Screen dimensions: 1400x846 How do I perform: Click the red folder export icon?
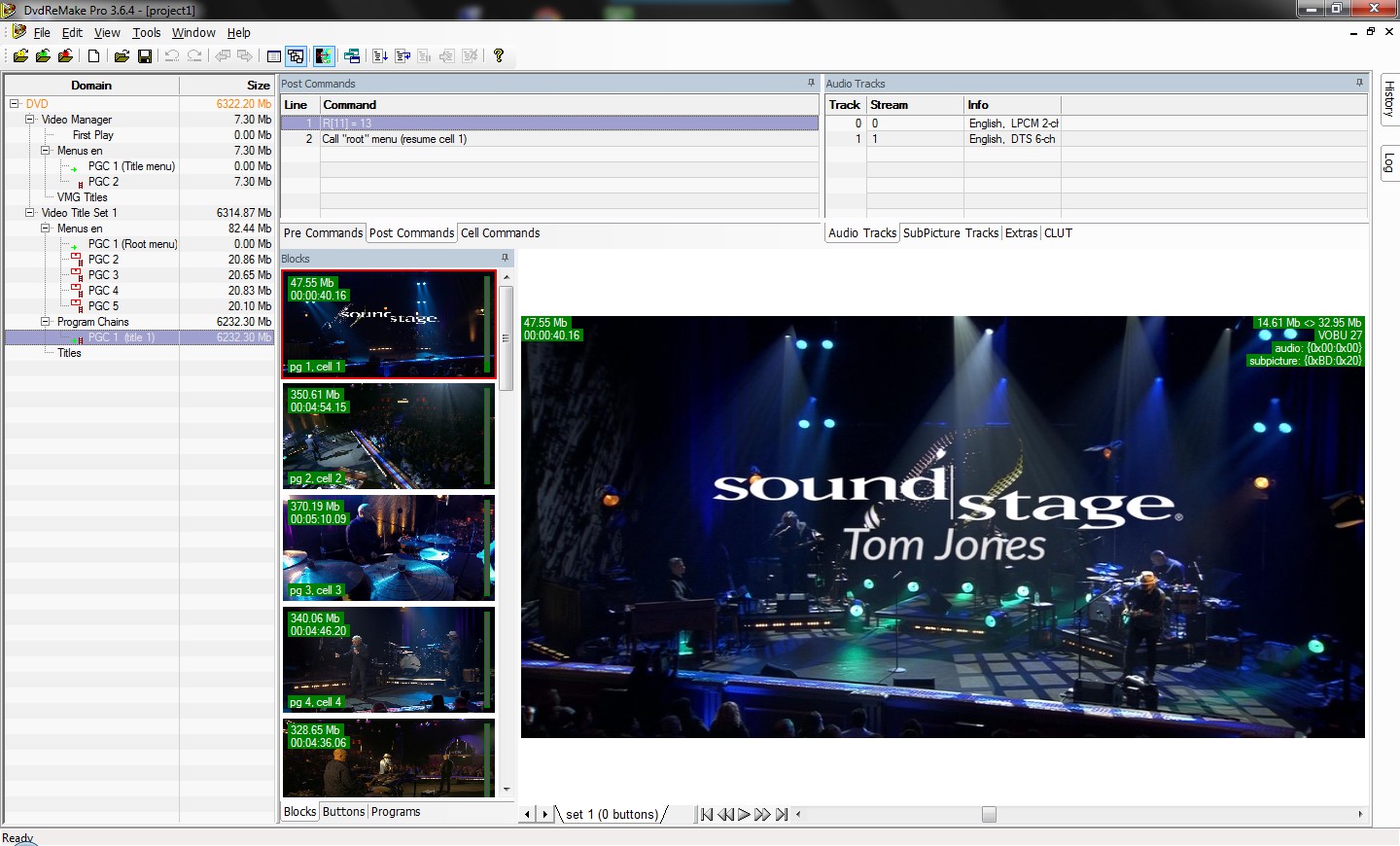point(65,56)
